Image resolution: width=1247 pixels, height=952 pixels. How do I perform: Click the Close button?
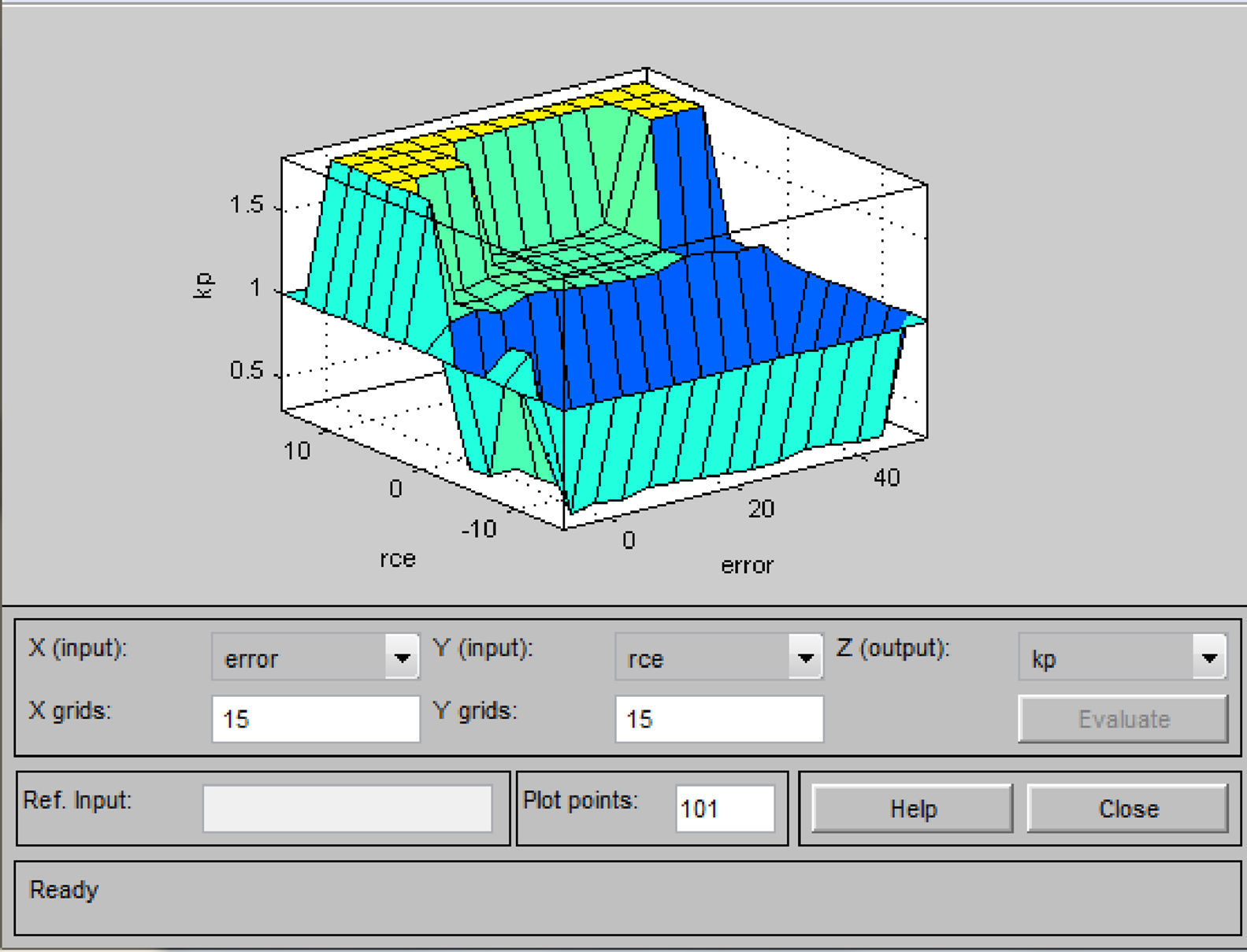(1127, 809)
